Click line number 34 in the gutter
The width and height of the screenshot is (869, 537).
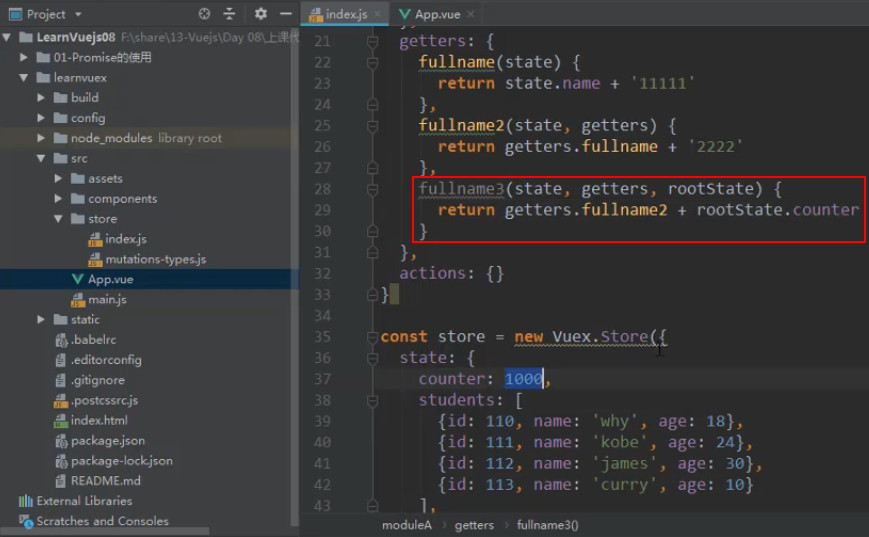(x=322, y=316)
